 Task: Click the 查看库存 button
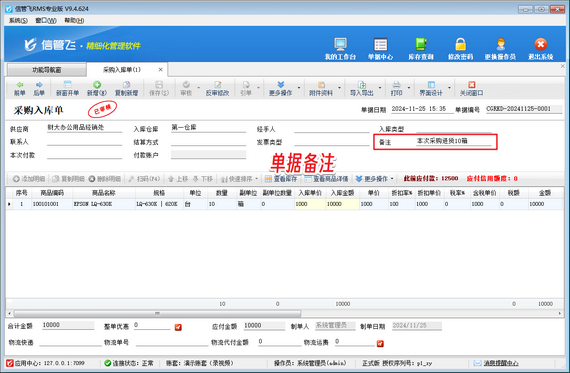pos(281,179)
